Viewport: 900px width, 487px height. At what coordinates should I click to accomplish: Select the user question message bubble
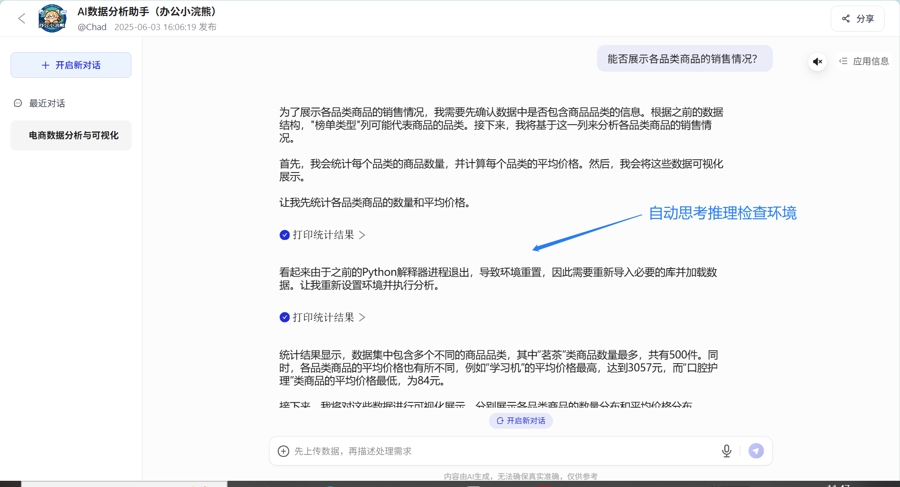(x=684, y=59)
